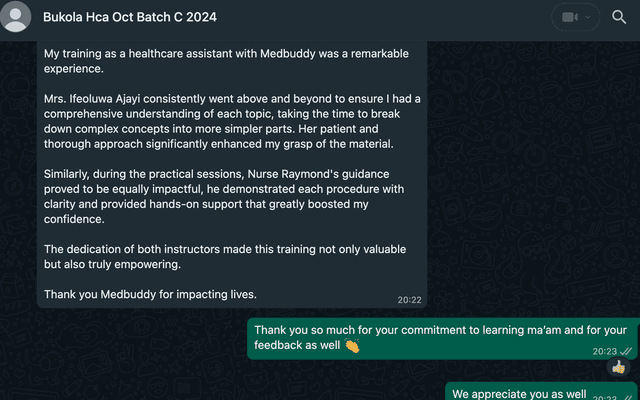Click the 'Thank you so much' sent message
The height and width of the screenshot is (400, 640).
(x=440, y=337)
